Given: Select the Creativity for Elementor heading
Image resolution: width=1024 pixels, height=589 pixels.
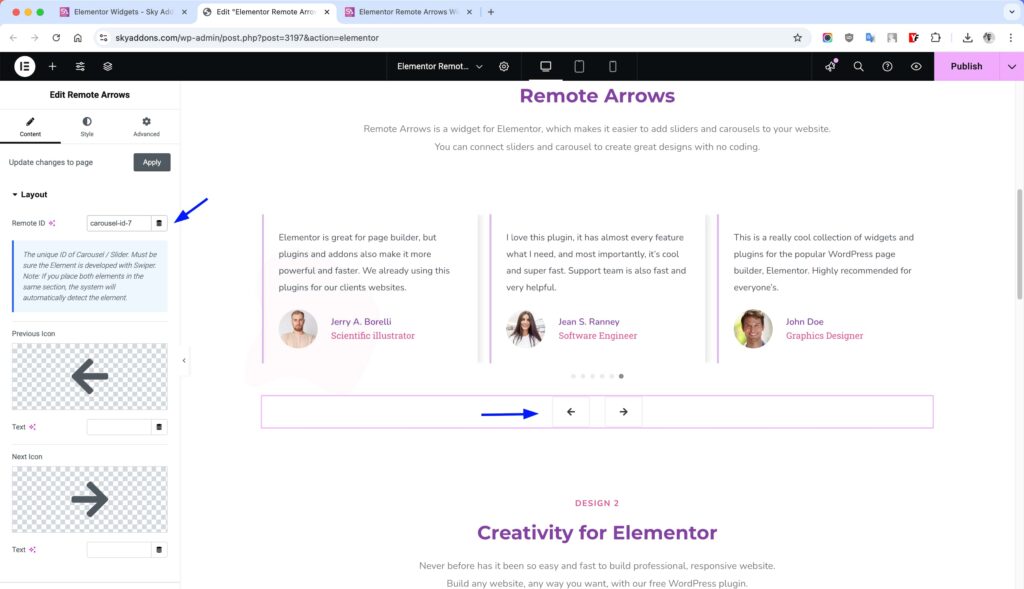Looking at the screenshot, I should pos(597,533).
